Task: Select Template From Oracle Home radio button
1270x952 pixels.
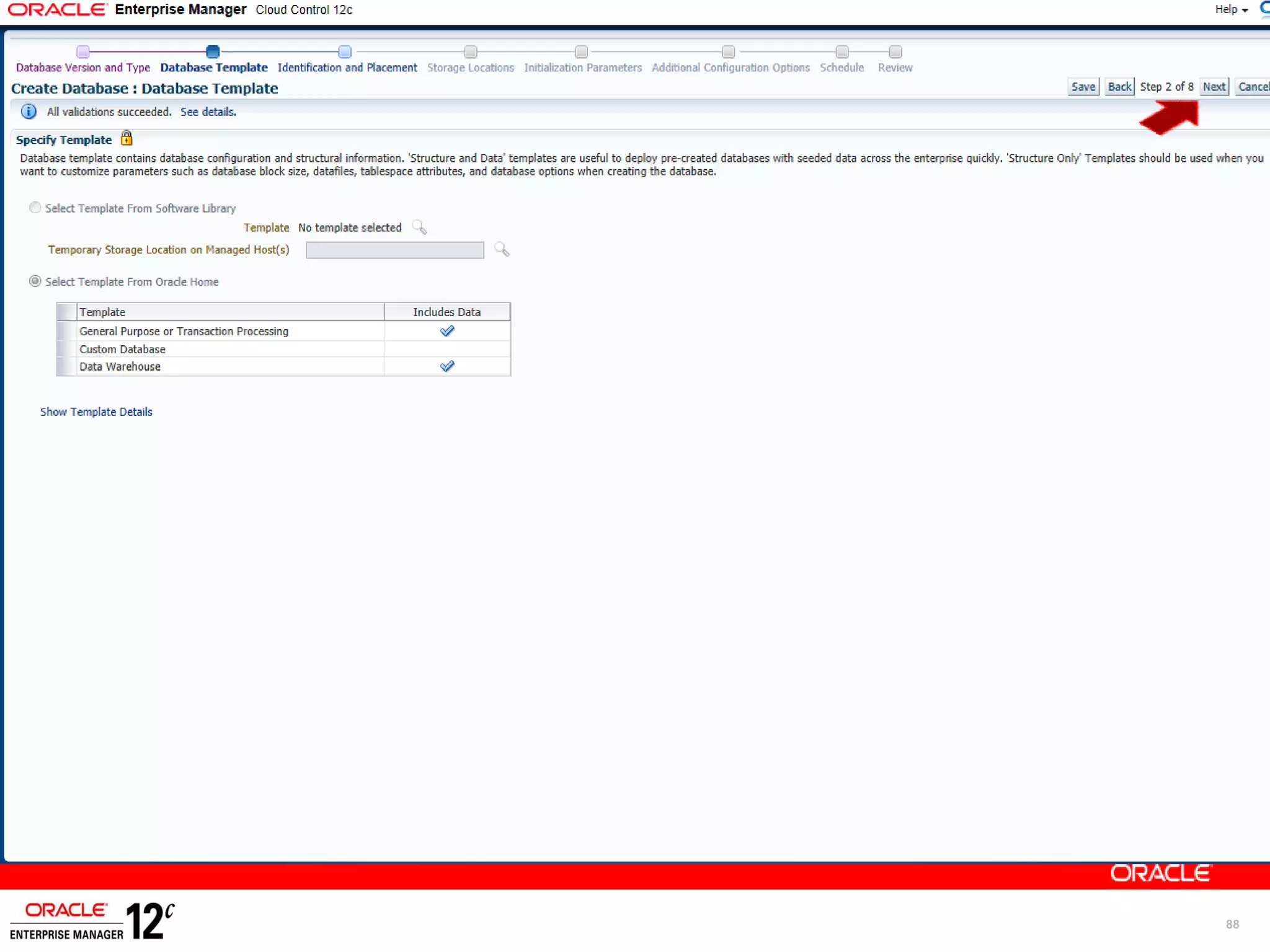Action: point(35,281)
